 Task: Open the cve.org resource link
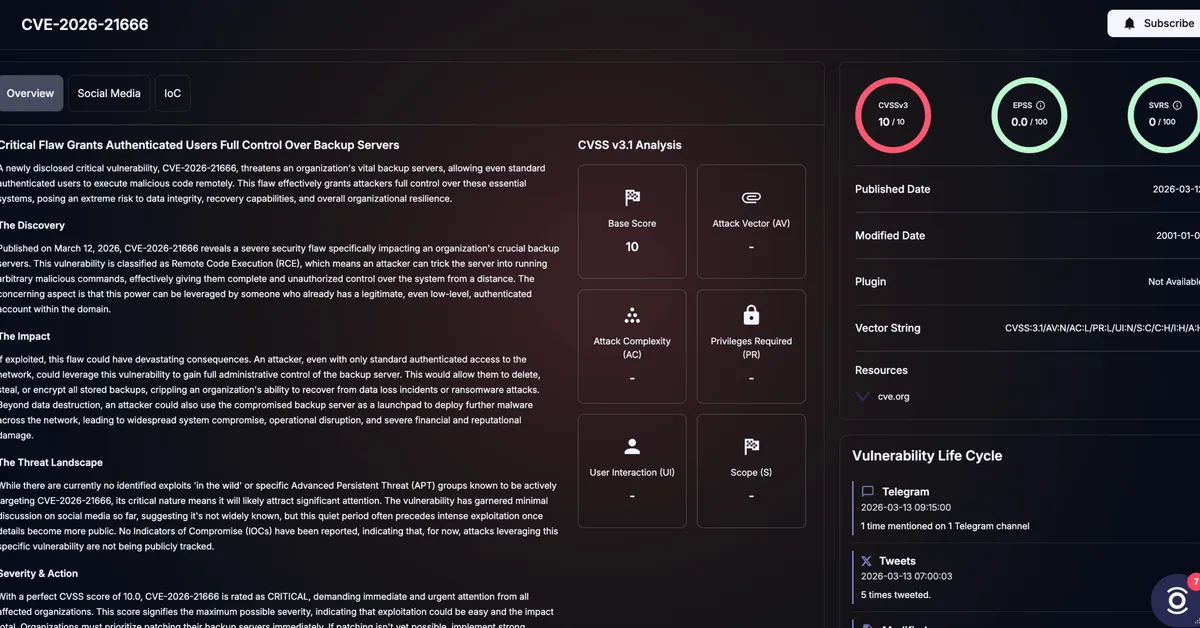pyautogui.click(x=895, y=397)
